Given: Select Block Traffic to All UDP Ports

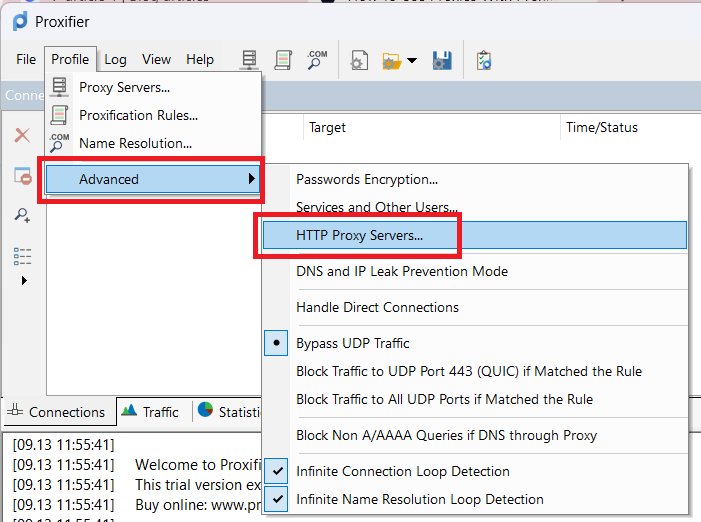Looking at the screenshot, I should 475,399.
